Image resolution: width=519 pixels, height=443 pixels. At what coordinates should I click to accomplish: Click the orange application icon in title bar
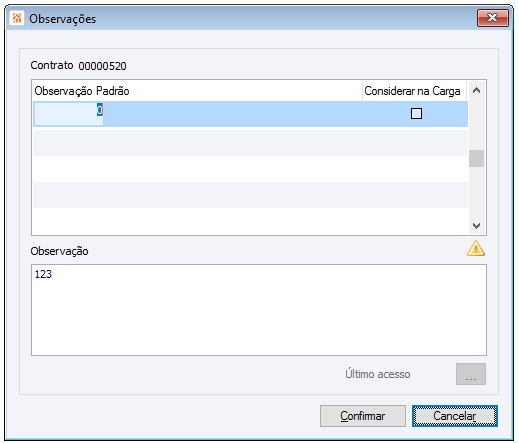point(17,18)
